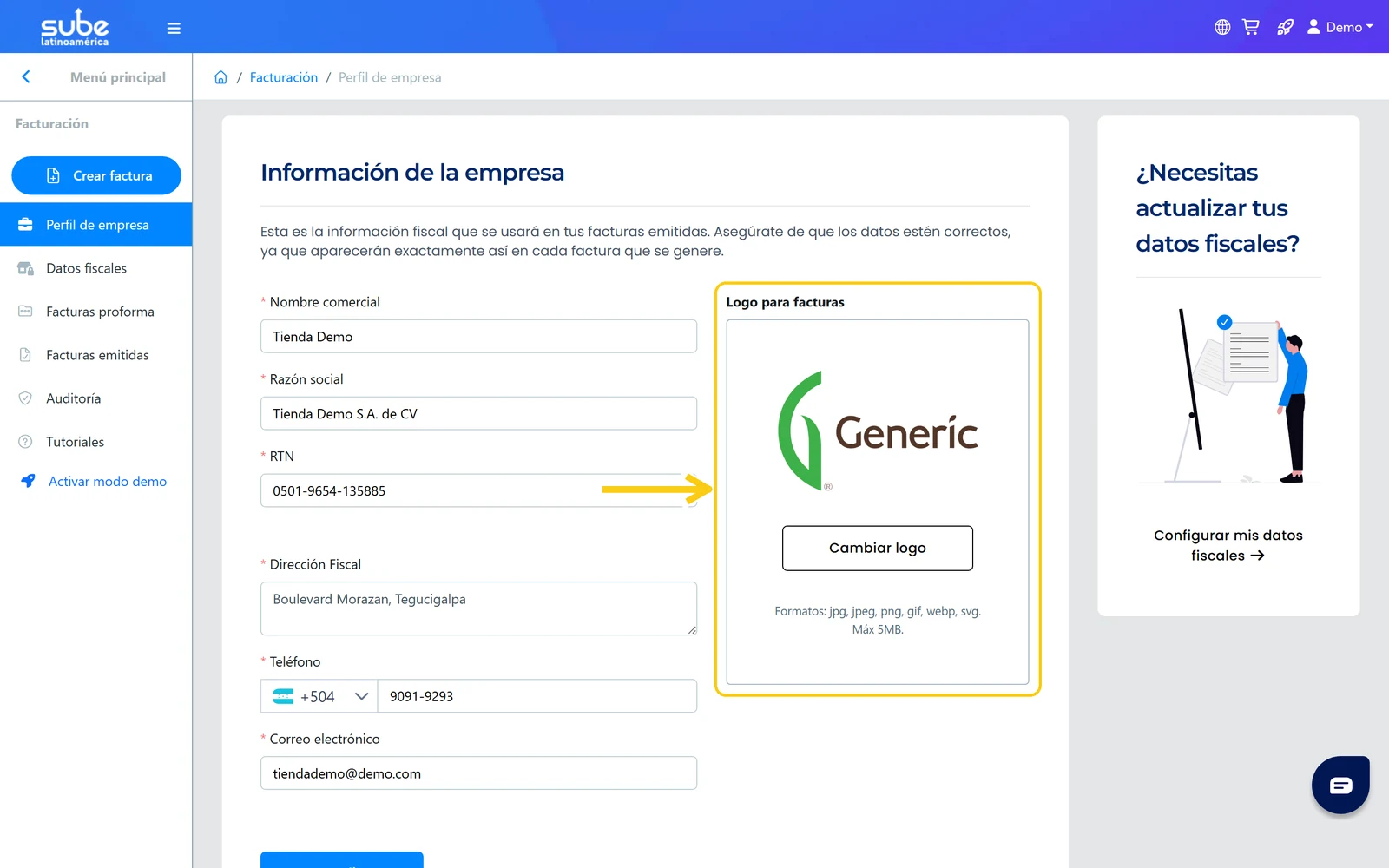Click the Sube Latinoamérica logo
Image resolution: width=1389 pixels, height=868 pixels.
pyautogui.click(x=75, y=27)
